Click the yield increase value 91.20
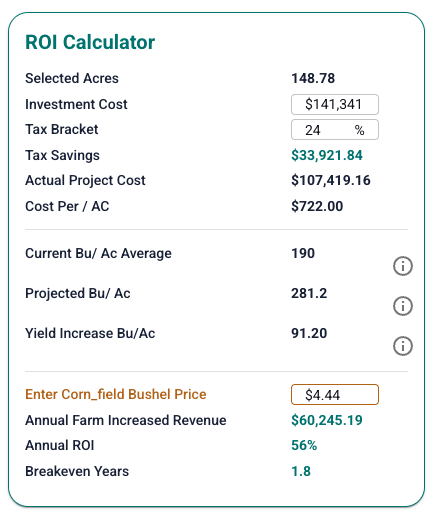433x512 pixels. pos(309,333)
